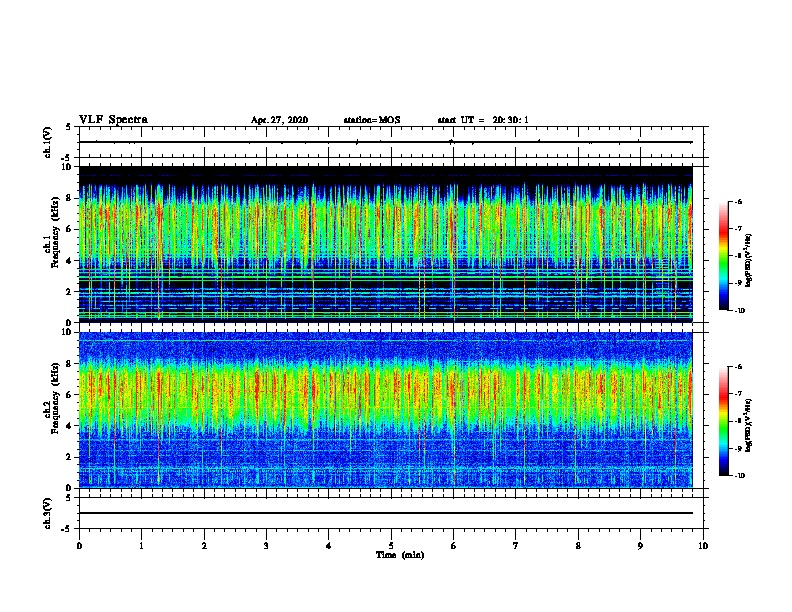The image size is (792, 612).
Task: Click the -10 tick on ch.1 colorbar
Action: point(739,310)
